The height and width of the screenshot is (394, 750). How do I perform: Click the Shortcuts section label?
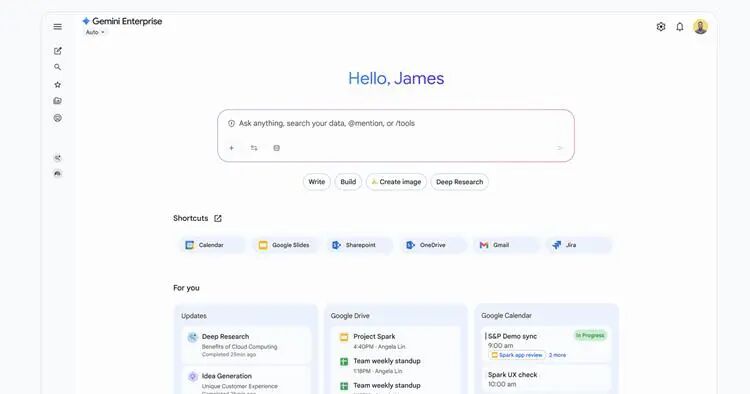tap(190, 218)
